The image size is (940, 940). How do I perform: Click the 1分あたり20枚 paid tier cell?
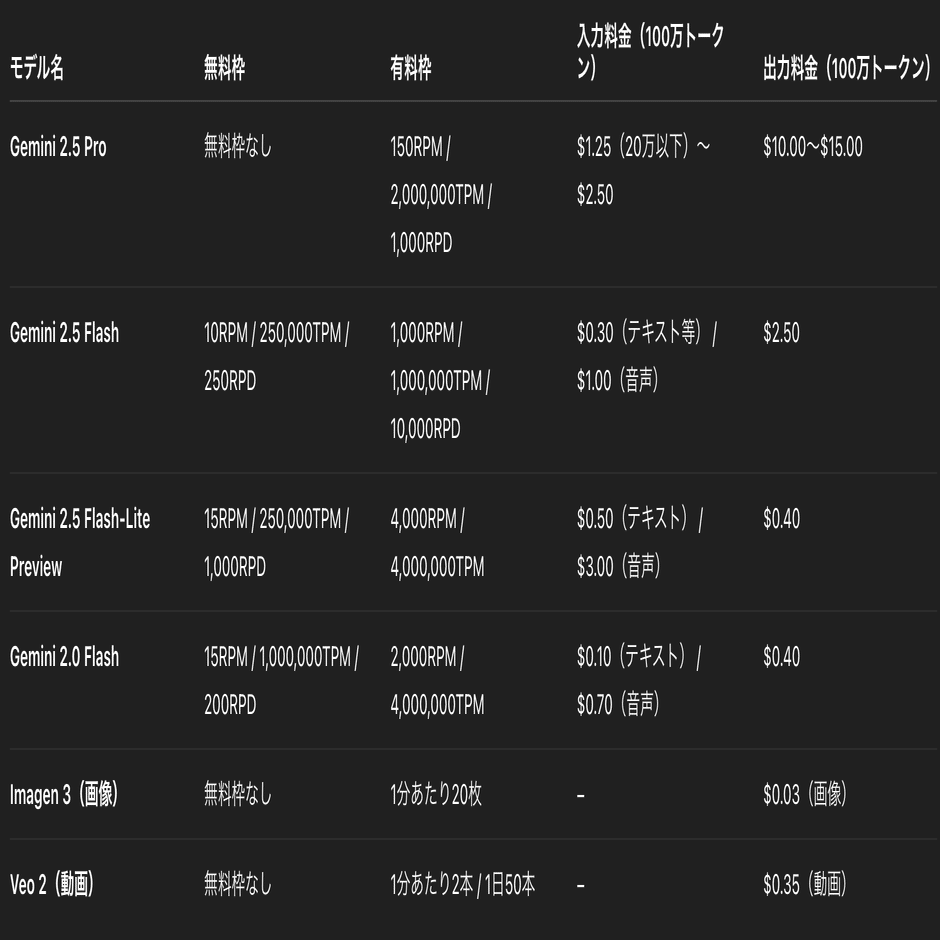[436, 795]
